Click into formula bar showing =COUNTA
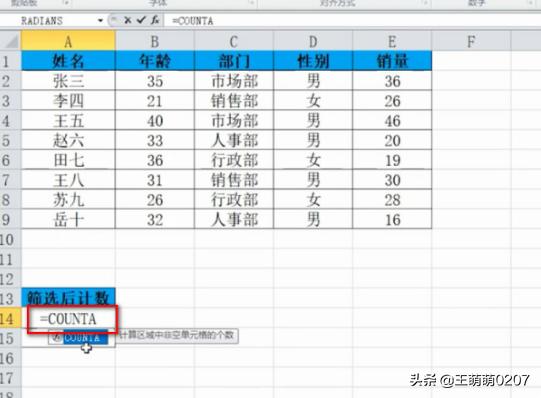 (x=352, y=21)
